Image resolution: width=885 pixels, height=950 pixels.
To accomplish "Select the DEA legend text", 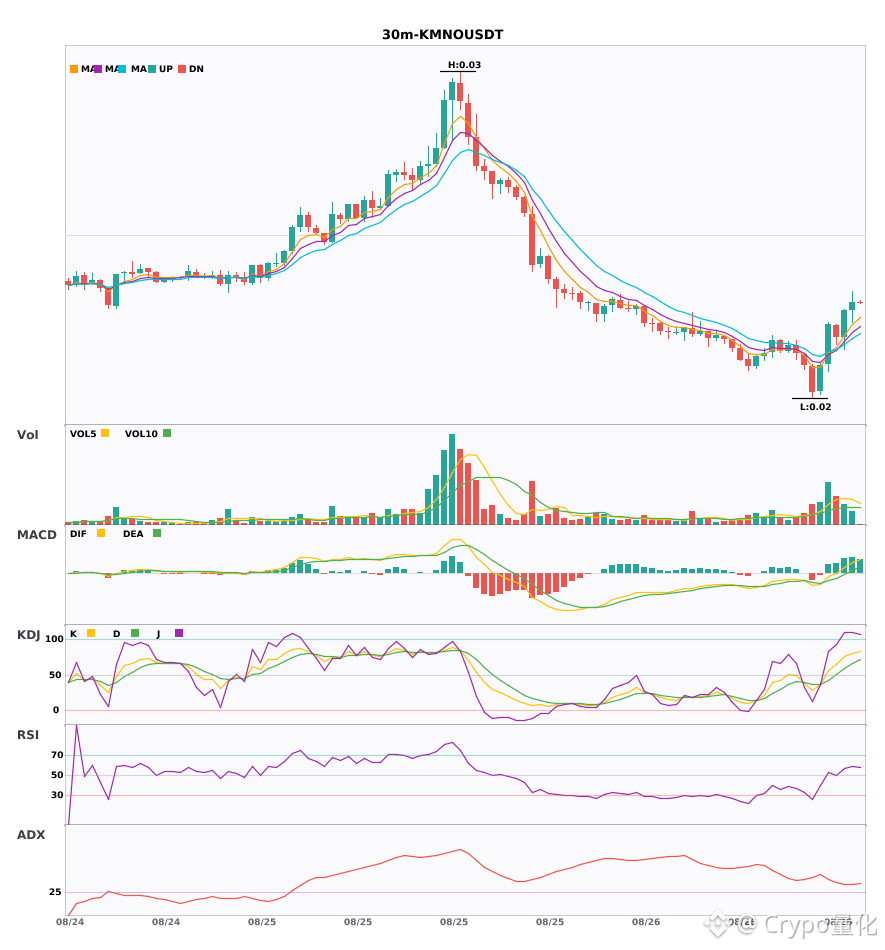I will coord(133,534).
